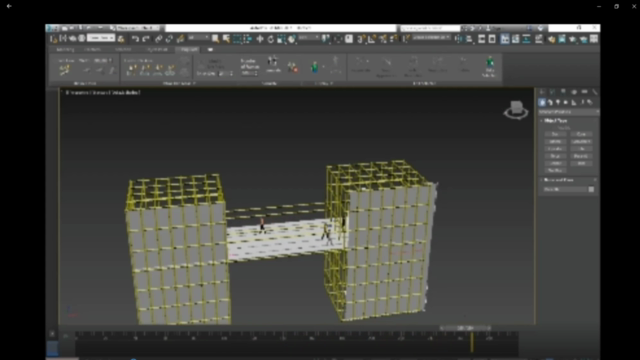Viewport: 640px width, 360px height.
Task: Choose the Unlink Selection tool
Action: coord(169,39)
